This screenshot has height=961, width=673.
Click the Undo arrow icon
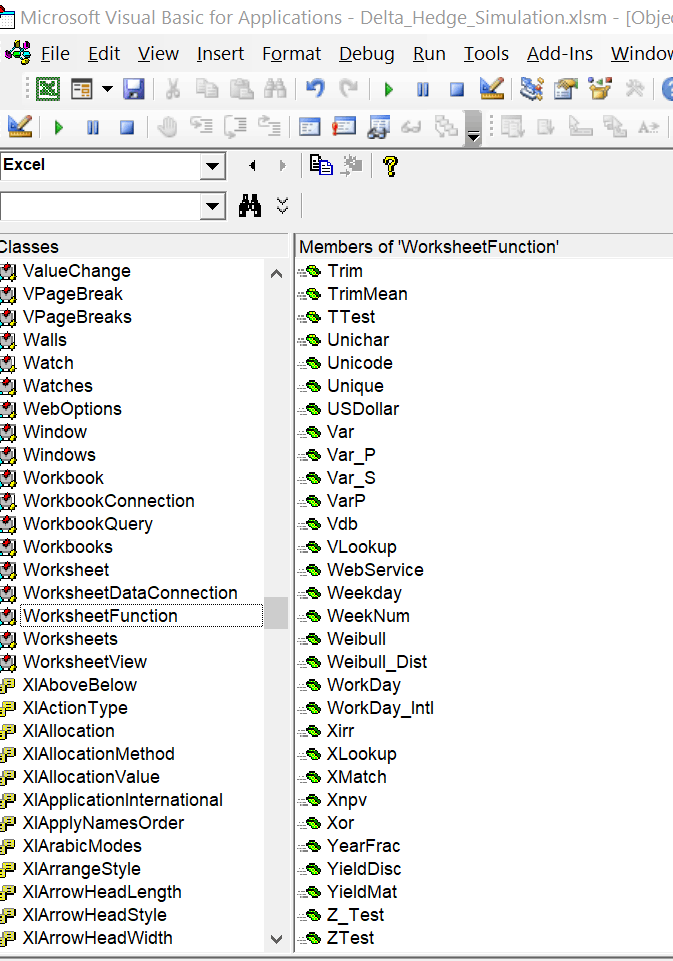pos(315,89)
